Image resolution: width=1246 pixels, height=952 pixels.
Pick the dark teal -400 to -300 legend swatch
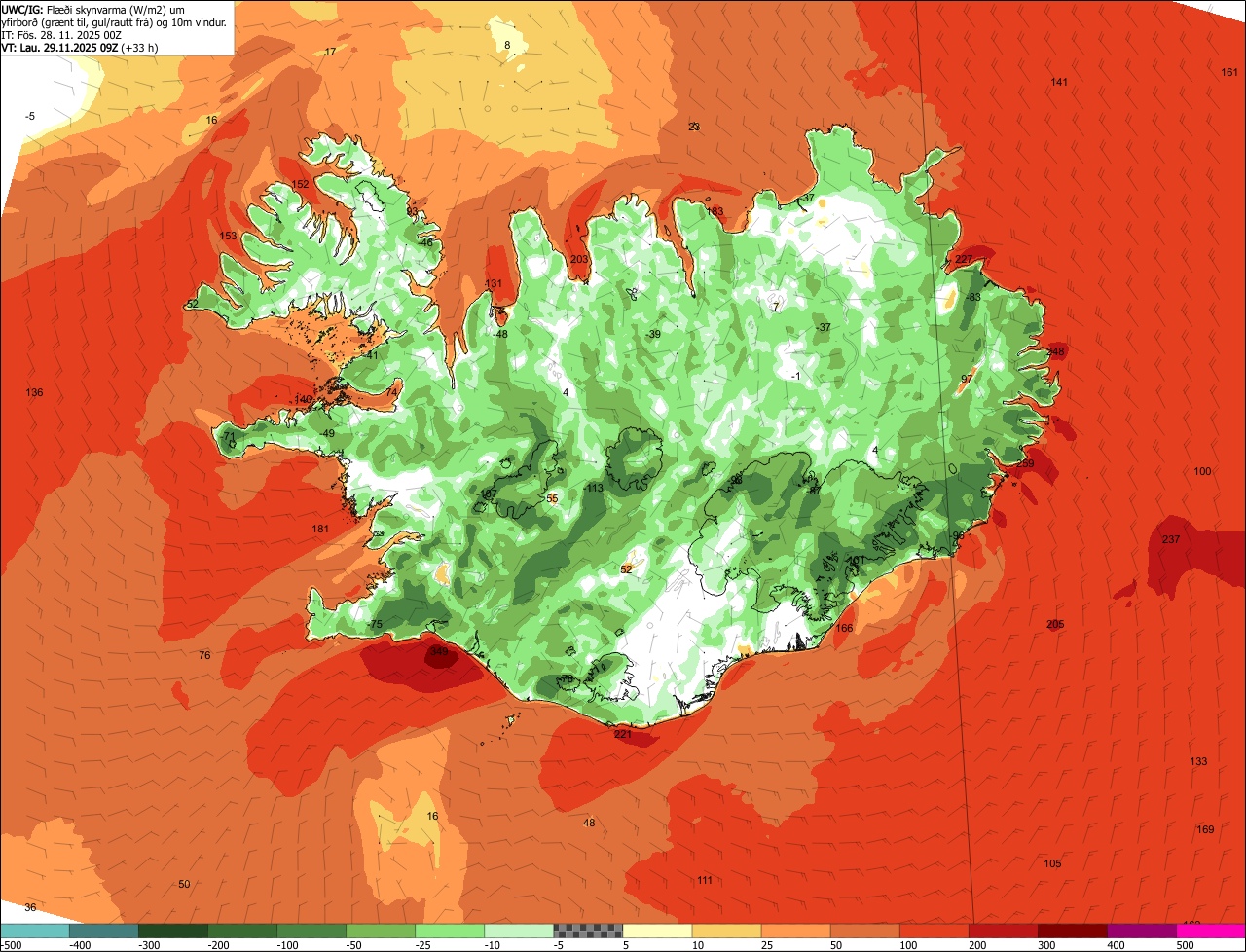(x=104, y=931)
